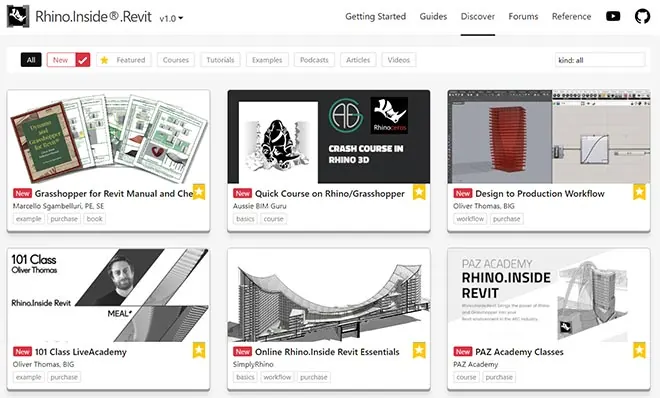The width and height of the screenshot is (660, 398).
Task: Click author text 'SimplyRhino'
Action: tap(253, 364)
